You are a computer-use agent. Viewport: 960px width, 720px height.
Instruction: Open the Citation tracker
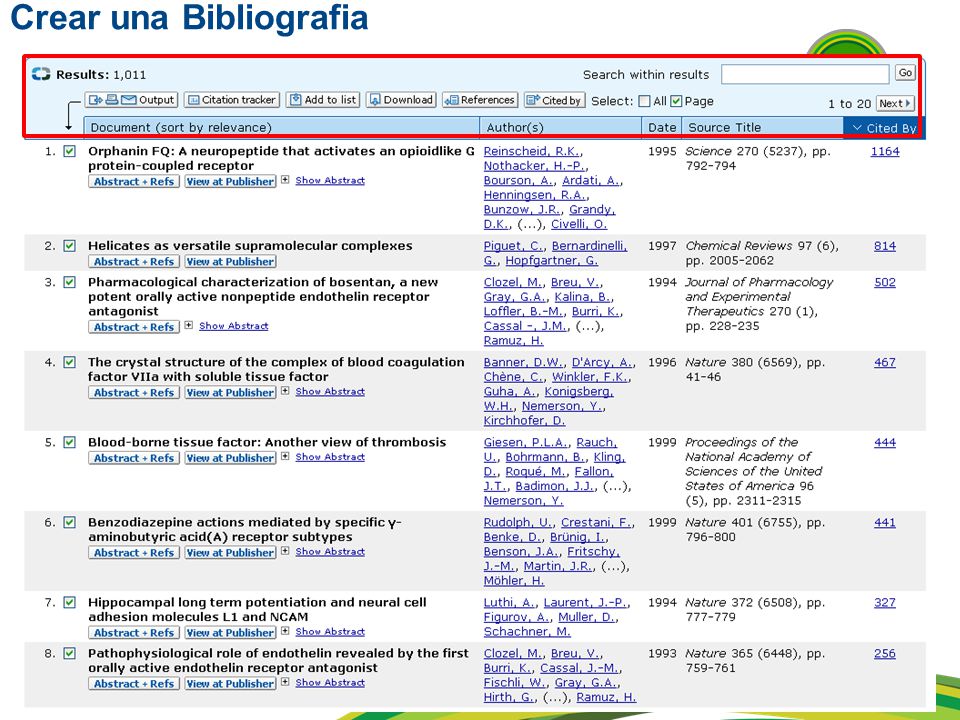coord(231,100)
